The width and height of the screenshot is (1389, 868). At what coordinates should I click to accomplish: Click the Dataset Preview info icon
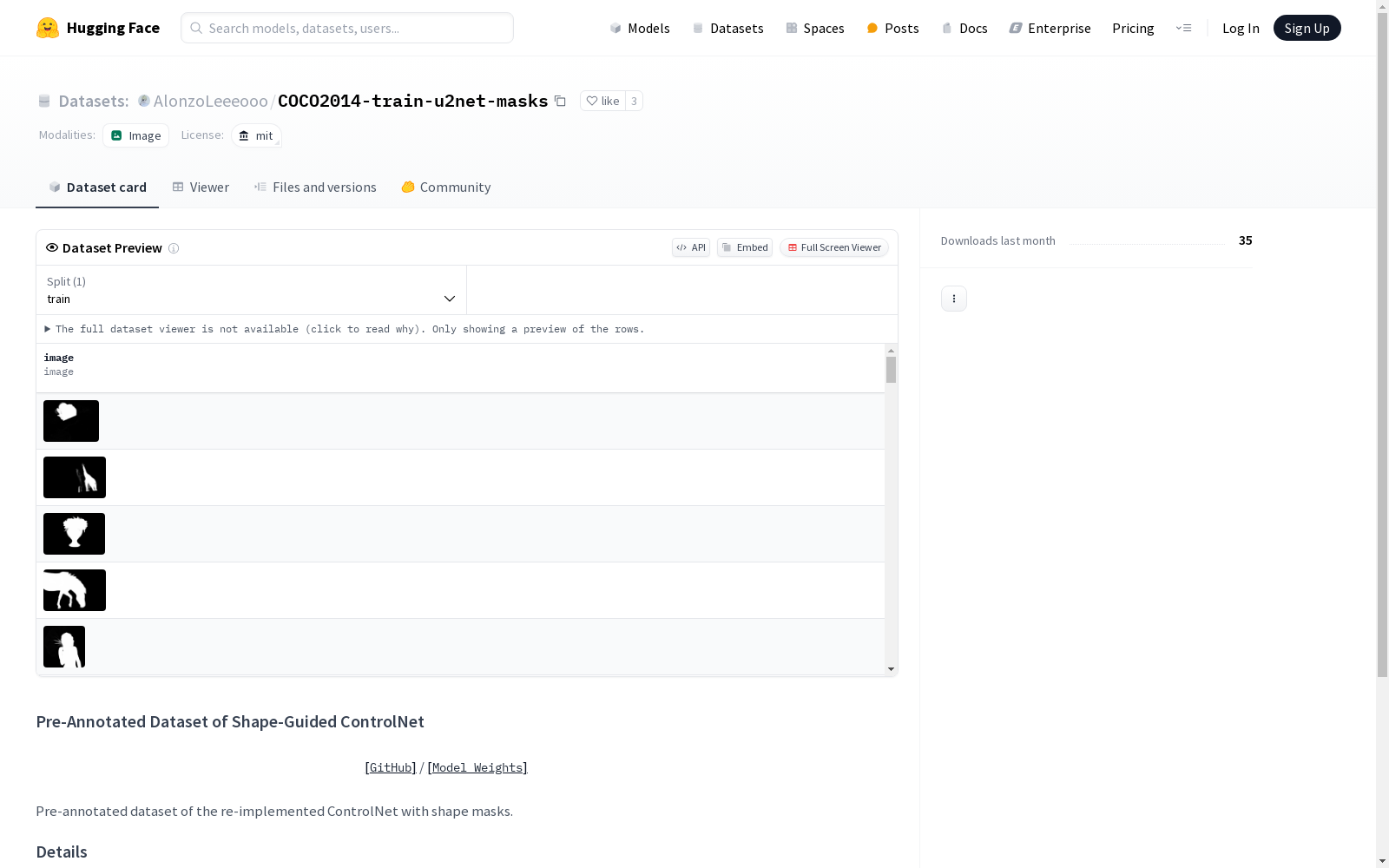click(174, 248)
